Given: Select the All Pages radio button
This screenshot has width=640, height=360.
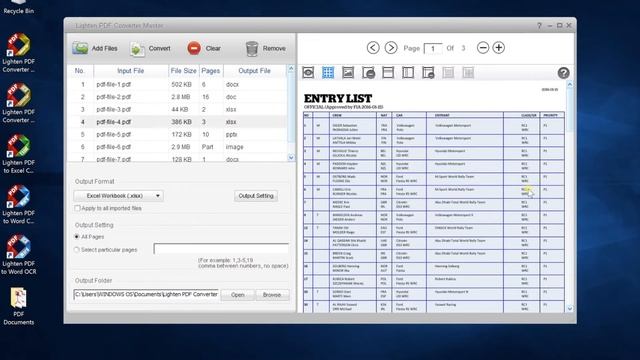Looking at the screenshot, I should coord(77,237).
